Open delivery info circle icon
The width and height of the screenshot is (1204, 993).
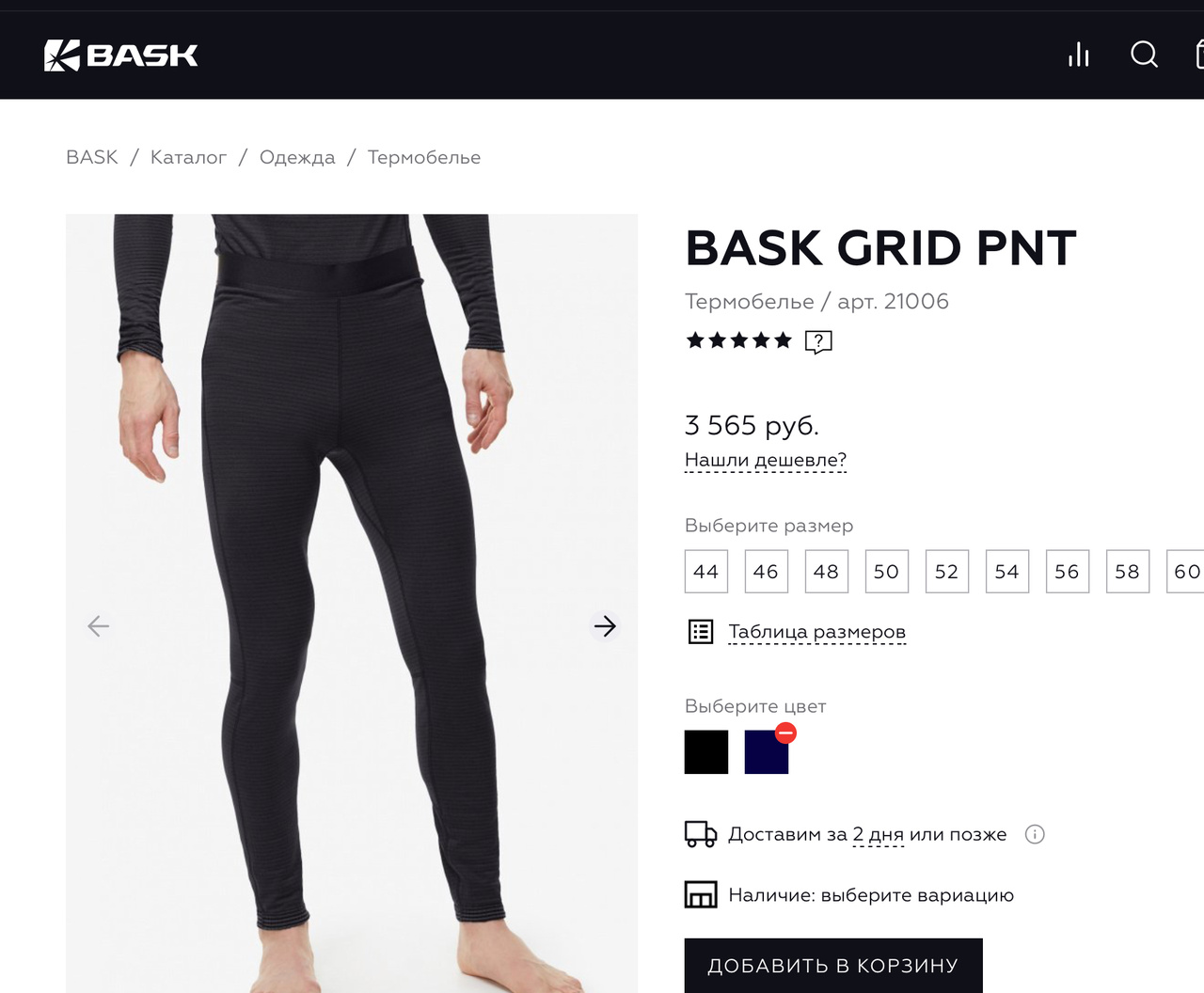coord(1035,834)
